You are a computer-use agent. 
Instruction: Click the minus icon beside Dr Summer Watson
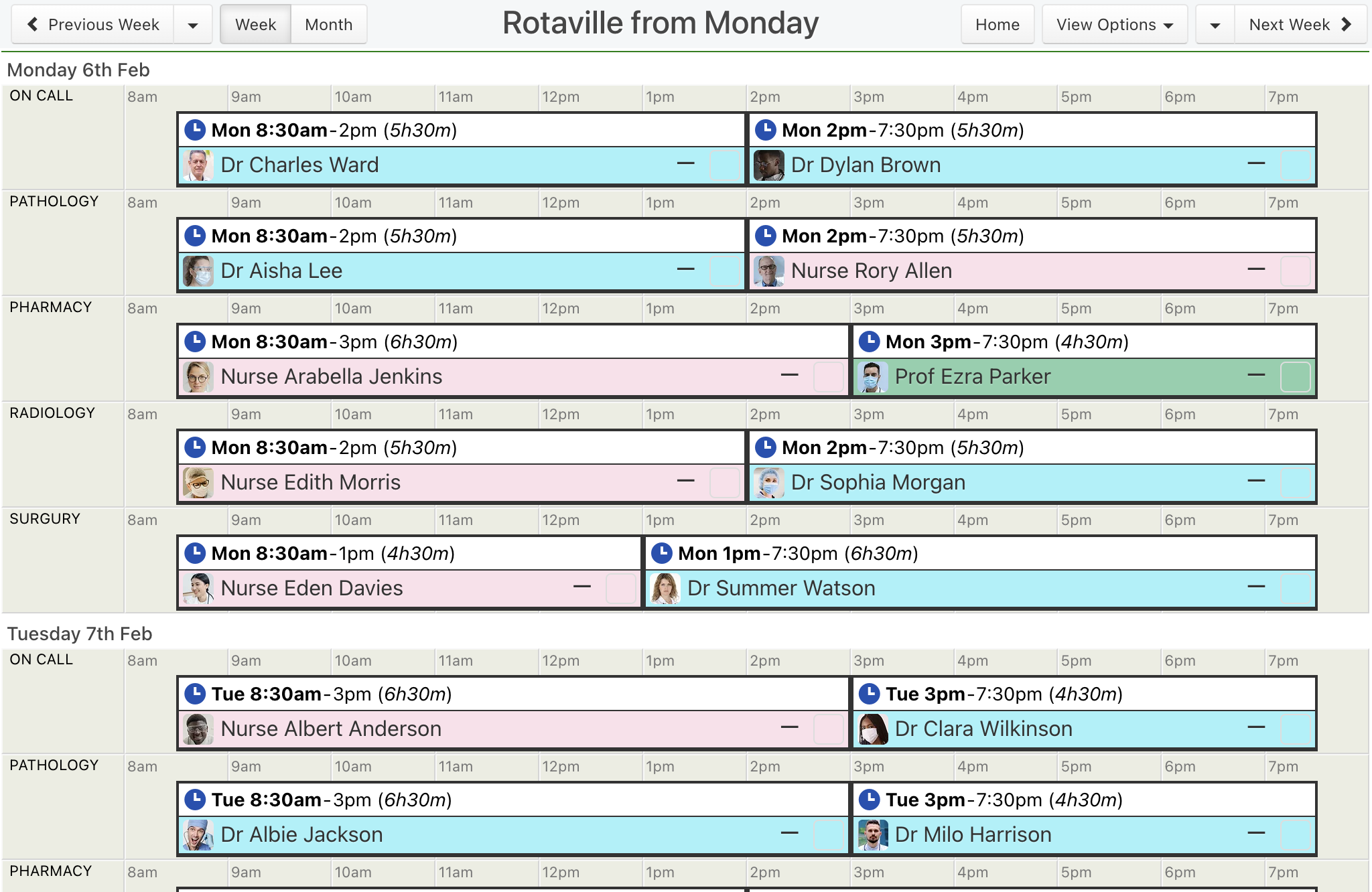1256,587
